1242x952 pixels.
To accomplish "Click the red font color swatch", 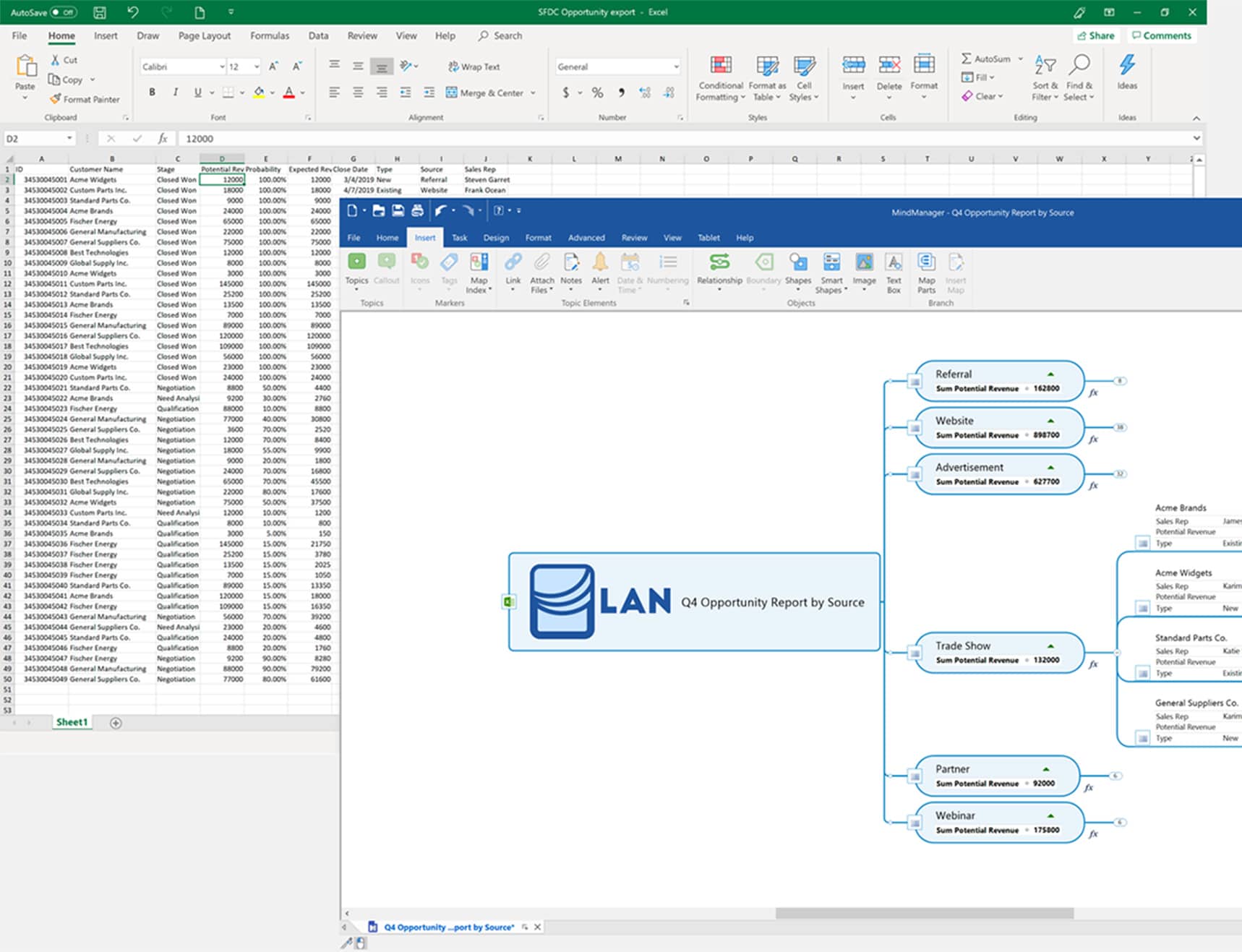I will [x=288, y=92].
